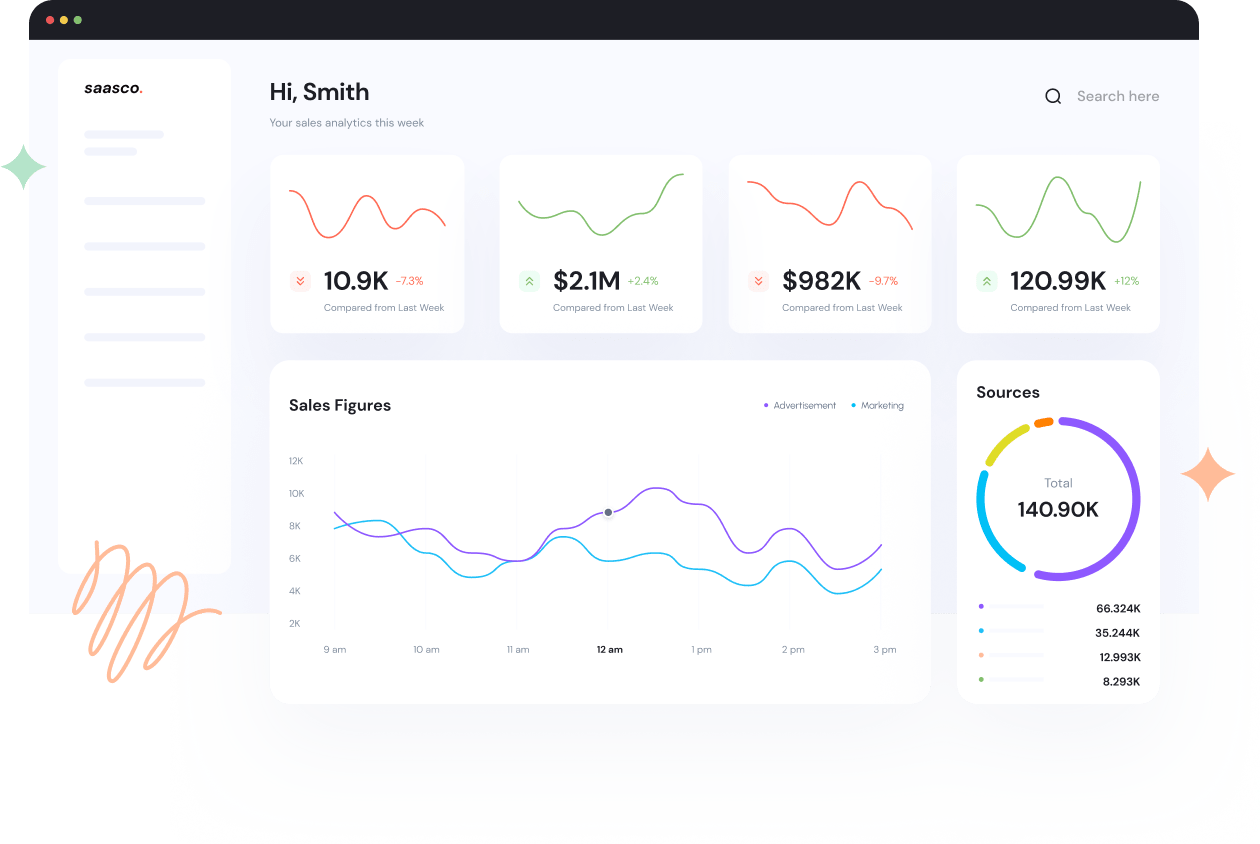The width and height of the screenshot is (1260, 844).
Task: Open the 66.324K source row
Action: [1060, 608]
